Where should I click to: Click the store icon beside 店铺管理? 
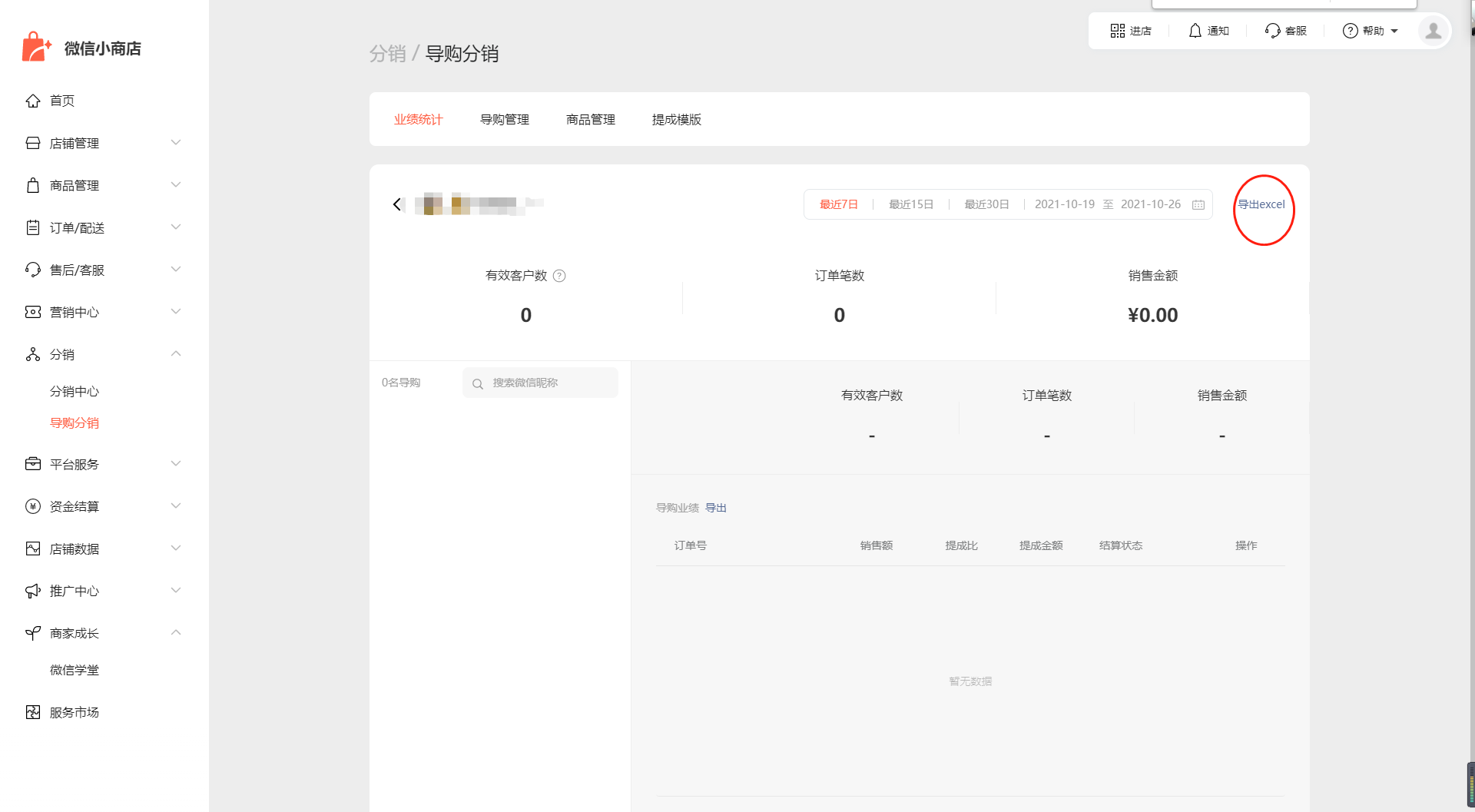[x=33, y=143]
